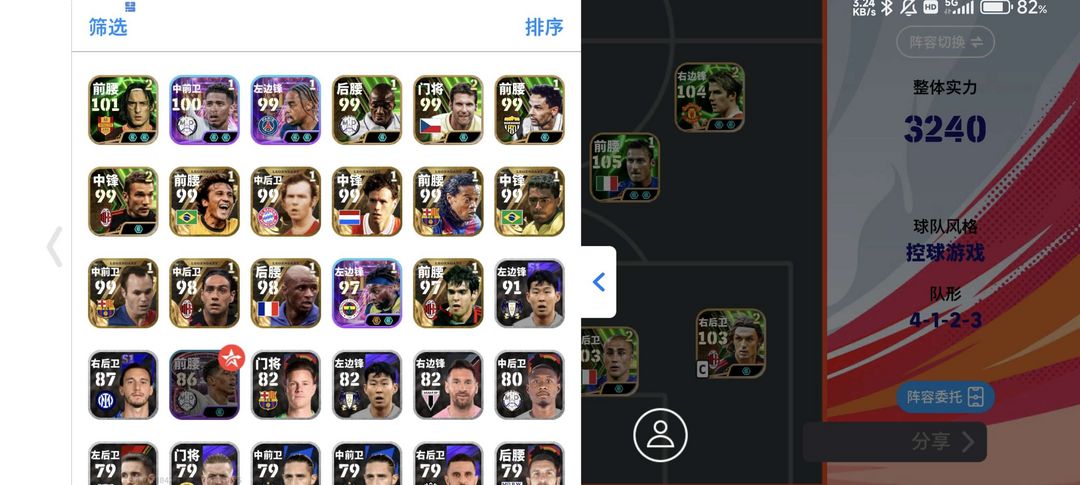The width and height of the screenshot is (1080, 485).
Task: Pick the 82 右边锋 pink-shirt card
Action: pos(448,385)
